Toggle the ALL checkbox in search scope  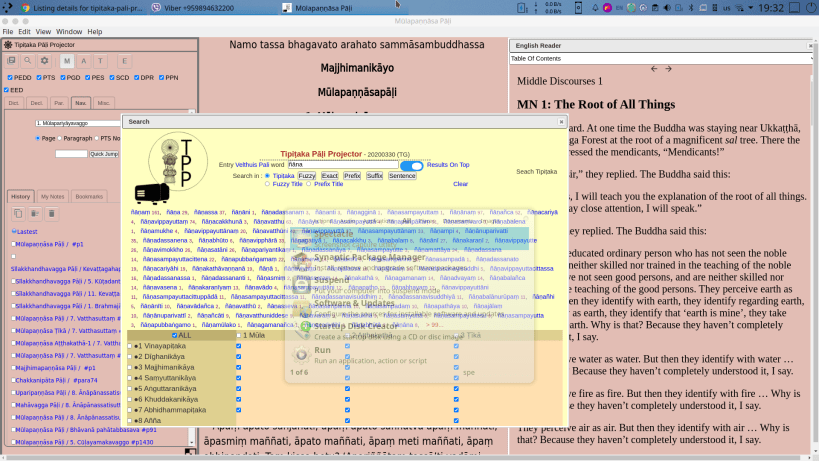coord(174,335)
